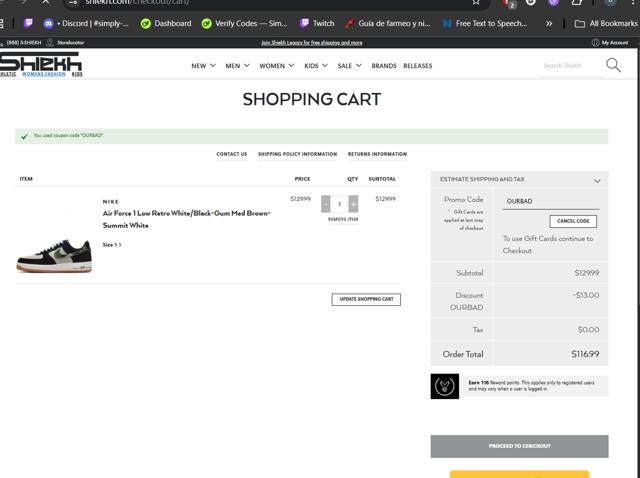Open the Discord #simply bookmark
This screenshot has height=478, width=640.
tap(86, 23)
